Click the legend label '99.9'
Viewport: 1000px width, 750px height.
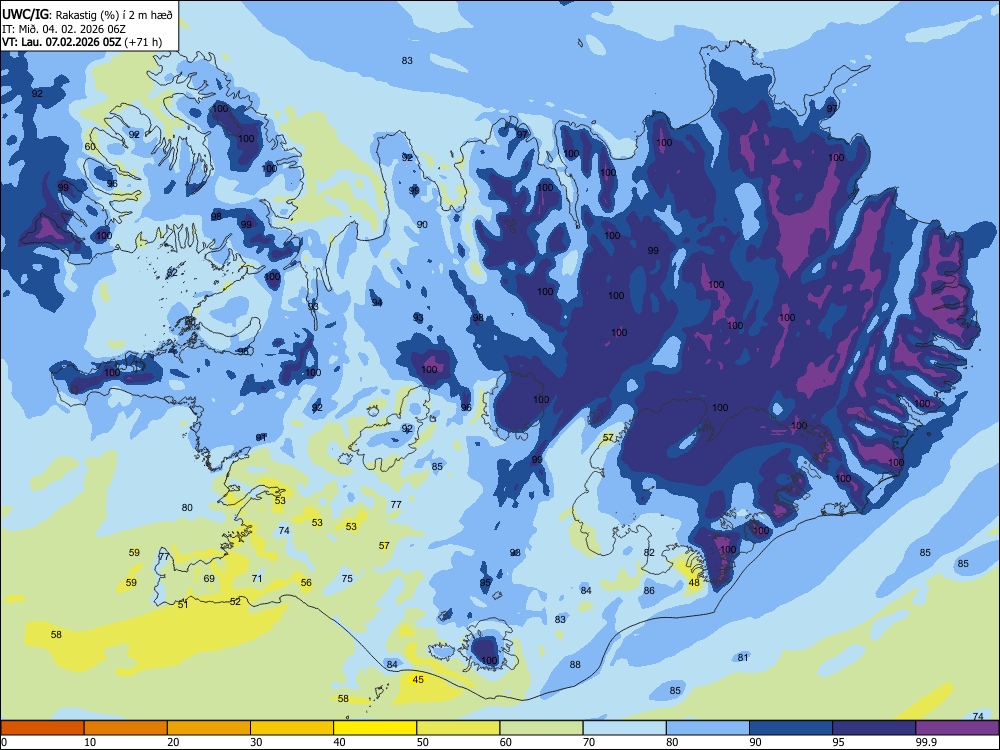click(926, 742)
